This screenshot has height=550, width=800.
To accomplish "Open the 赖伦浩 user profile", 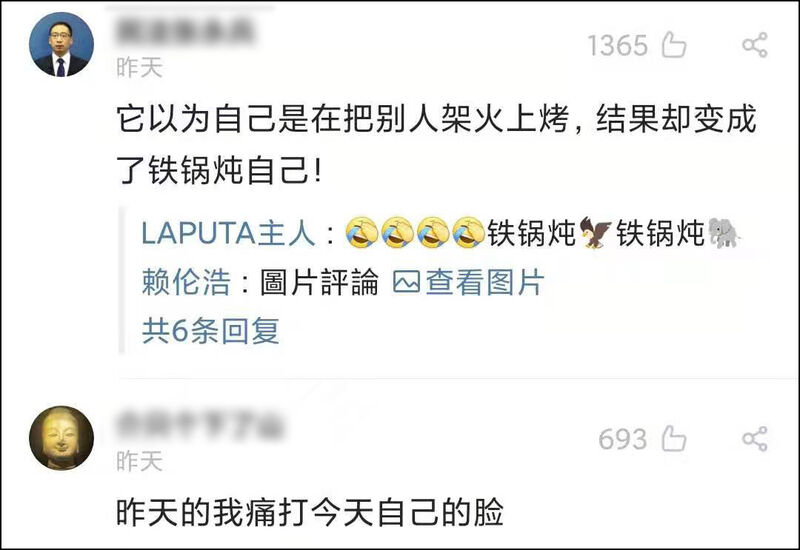I will 186,282.
